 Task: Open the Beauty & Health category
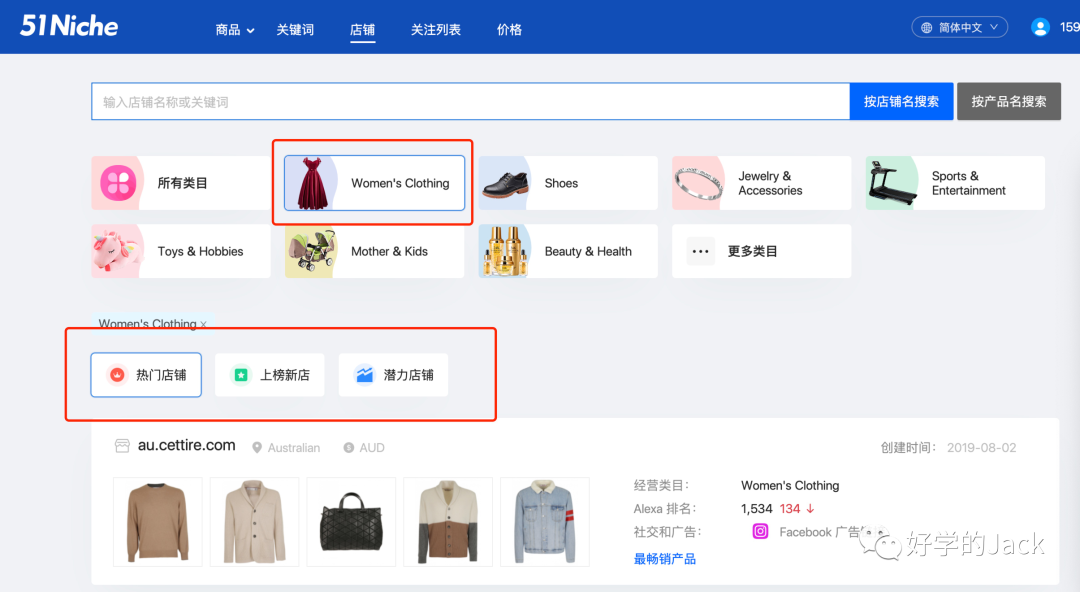pyautogui.click(x=568, y=251)
